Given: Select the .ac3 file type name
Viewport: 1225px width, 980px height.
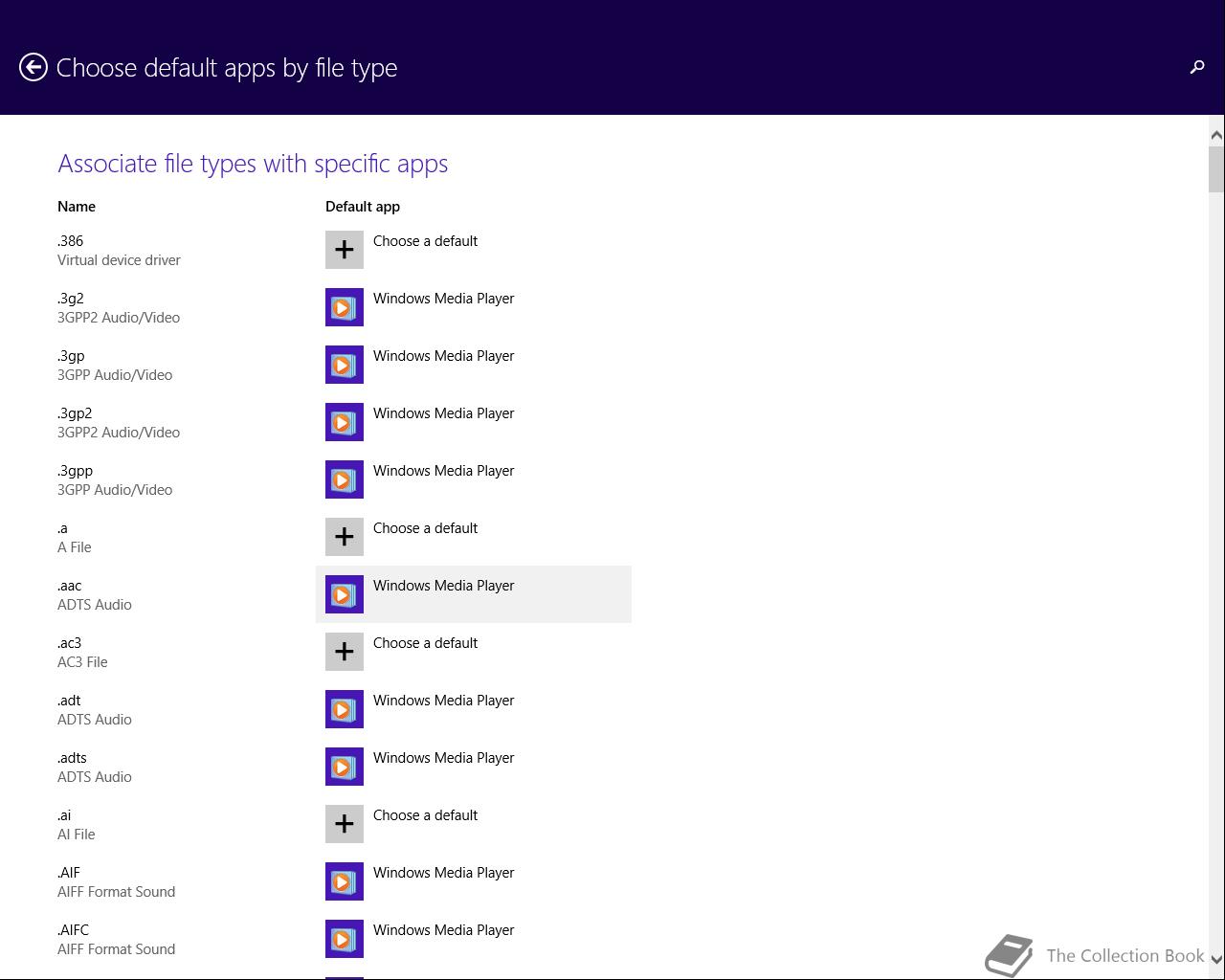Looking at the screenshot, I should coord(69,643).
